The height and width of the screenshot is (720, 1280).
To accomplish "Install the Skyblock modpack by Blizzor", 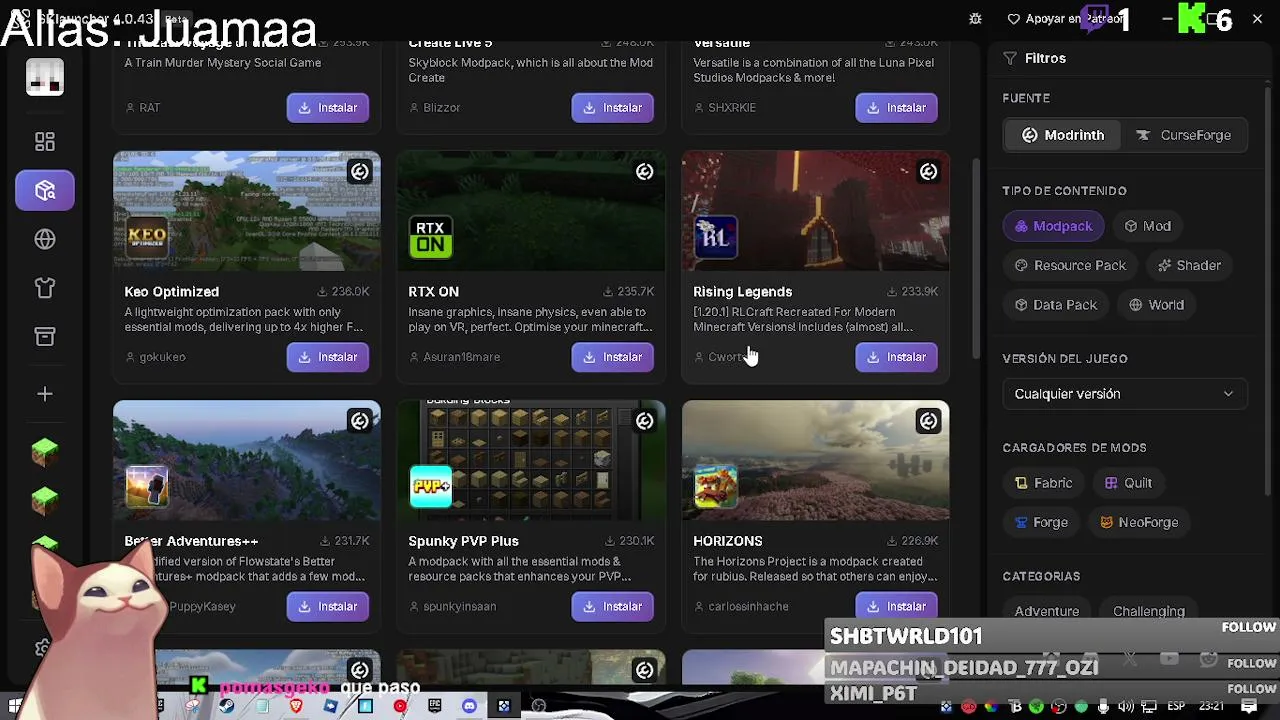I will click(612, 107).
